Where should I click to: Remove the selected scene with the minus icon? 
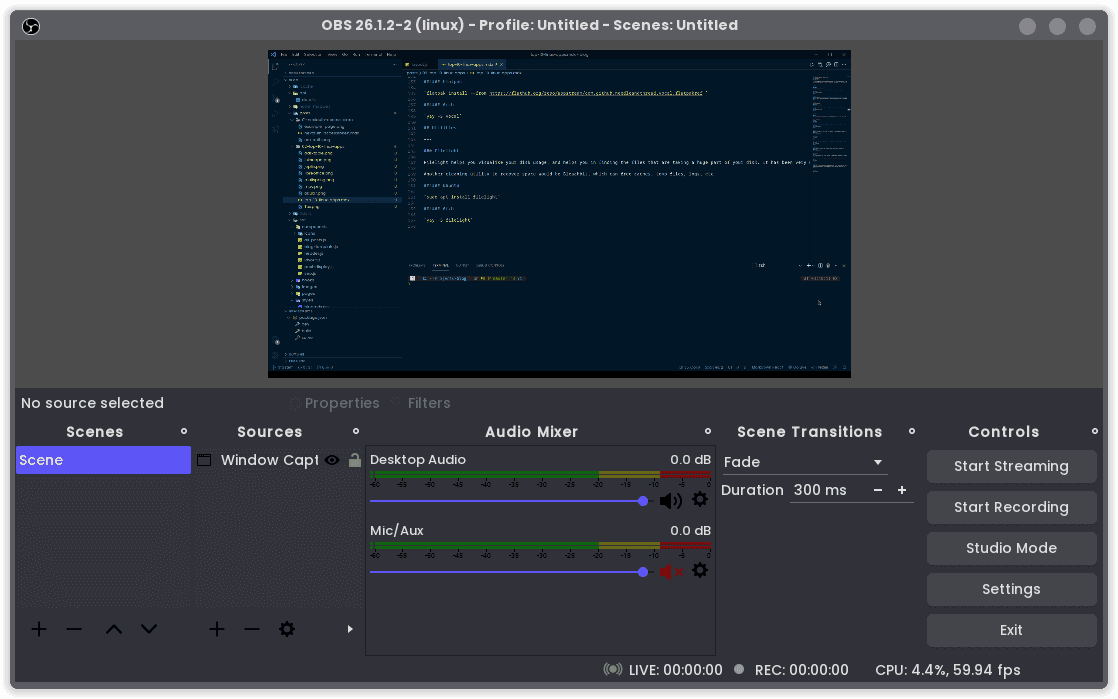pyautogui.click(x=74, y=629)
